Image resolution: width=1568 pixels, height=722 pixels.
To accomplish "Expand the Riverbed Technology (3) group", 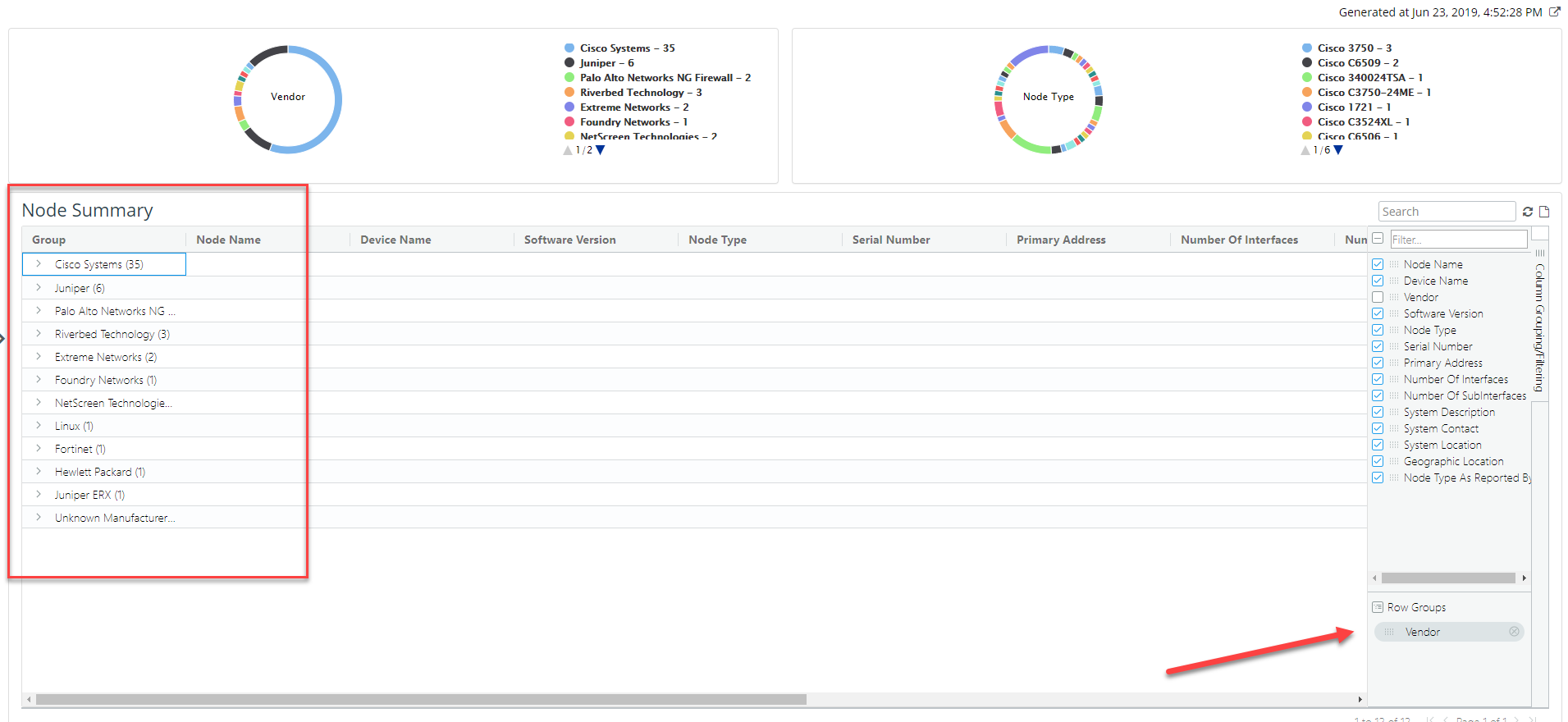I will click(x=39, y=334).
